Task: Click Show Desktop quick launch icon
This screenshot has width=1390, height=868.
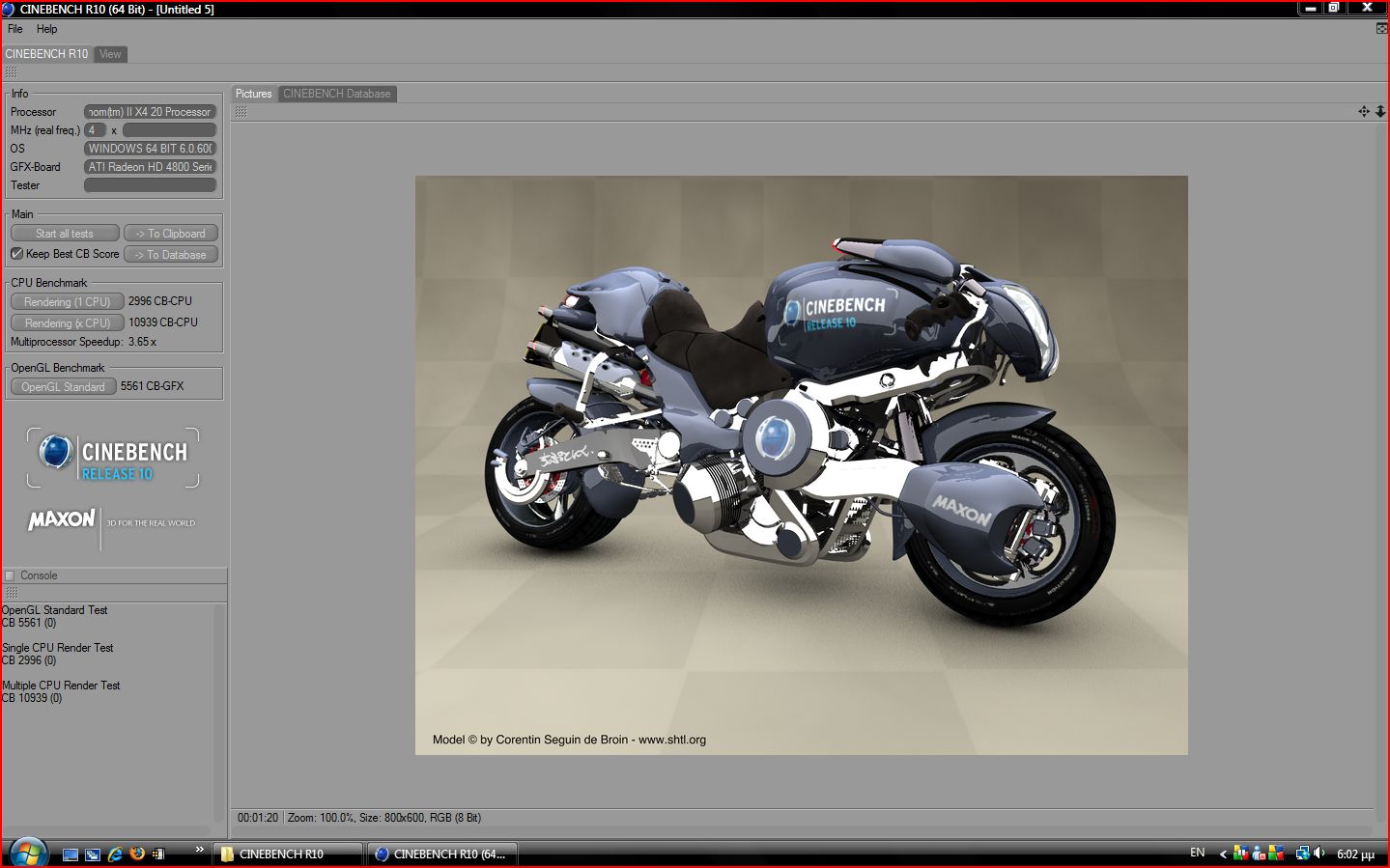Action: (70, 854)
